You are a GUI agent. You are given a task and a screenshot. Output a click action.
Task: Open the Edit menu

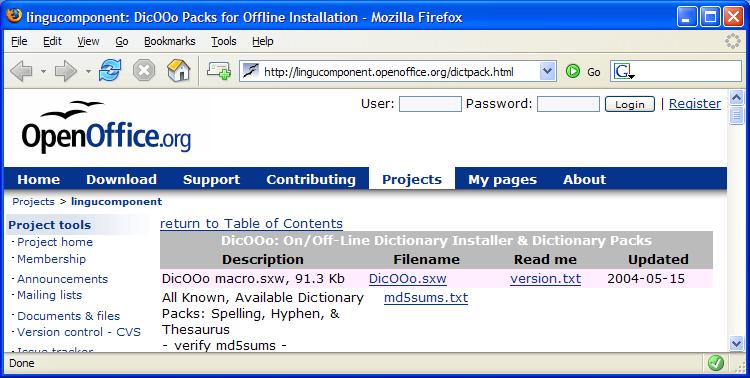tap(52, 41)
